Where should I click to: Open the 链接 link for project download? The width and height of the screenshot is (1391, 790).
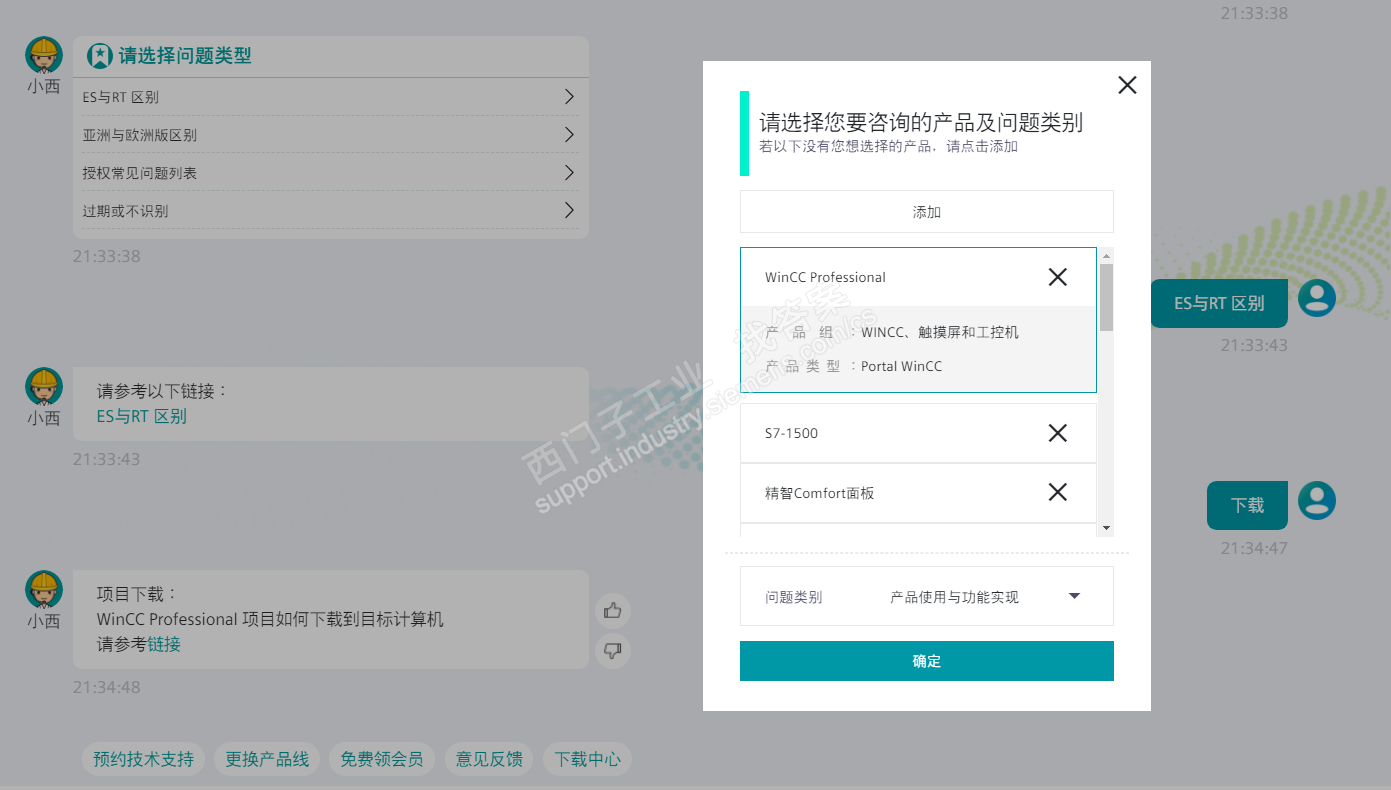164,645
